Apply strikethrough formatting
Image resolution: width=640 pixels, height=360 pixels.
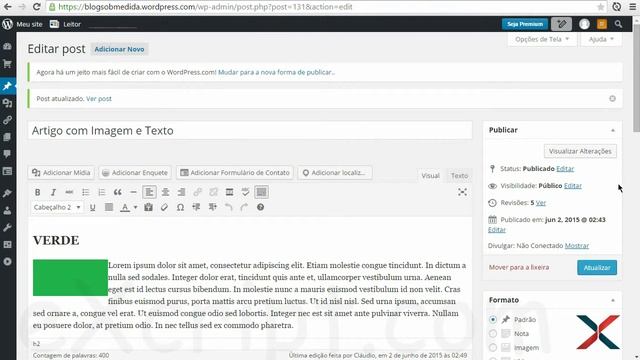click(69, 192)
